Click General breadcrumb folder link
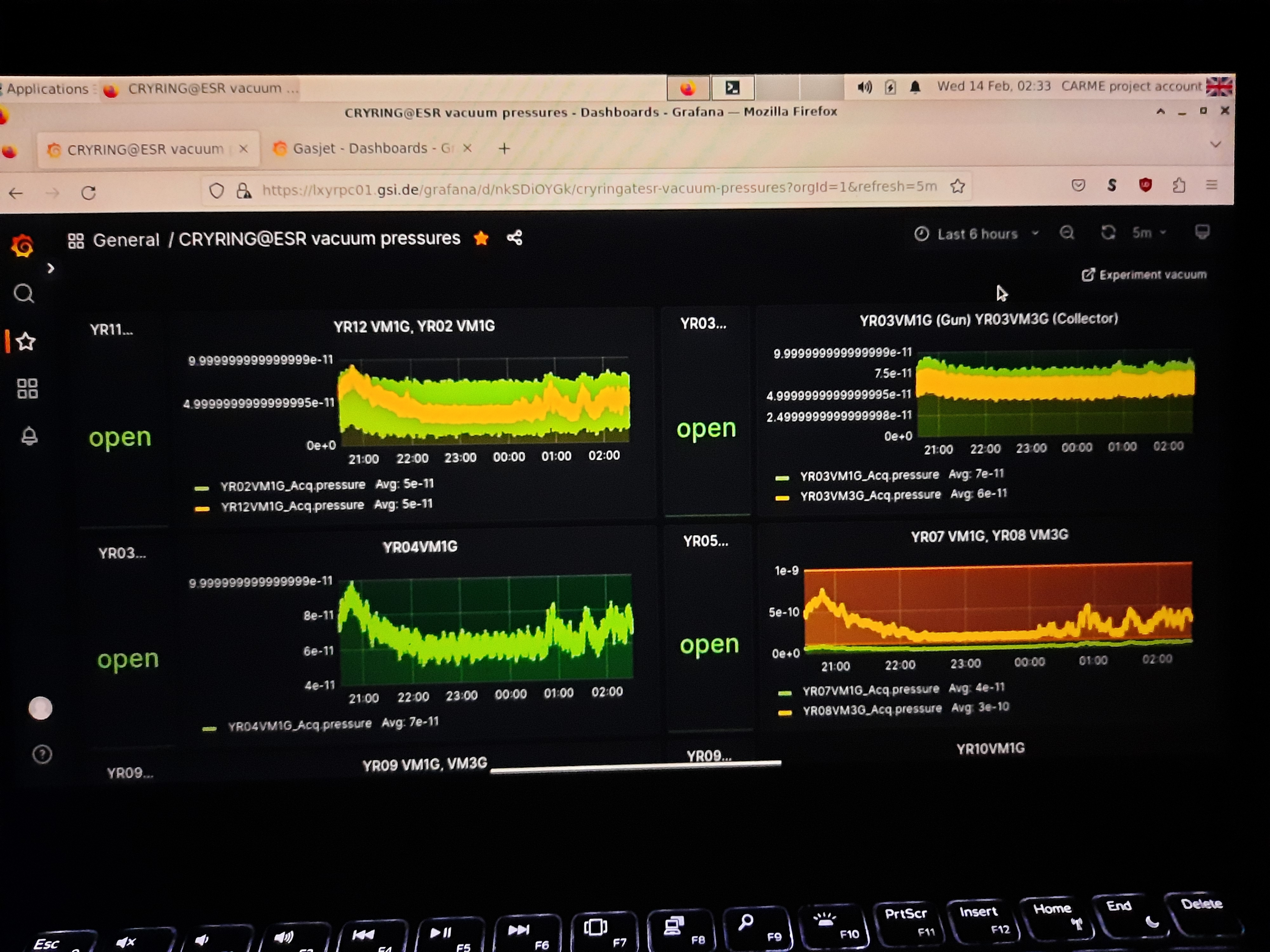The height and width of the screenshot is (952, 1270). pyautogui.click(x=126, y=240)
